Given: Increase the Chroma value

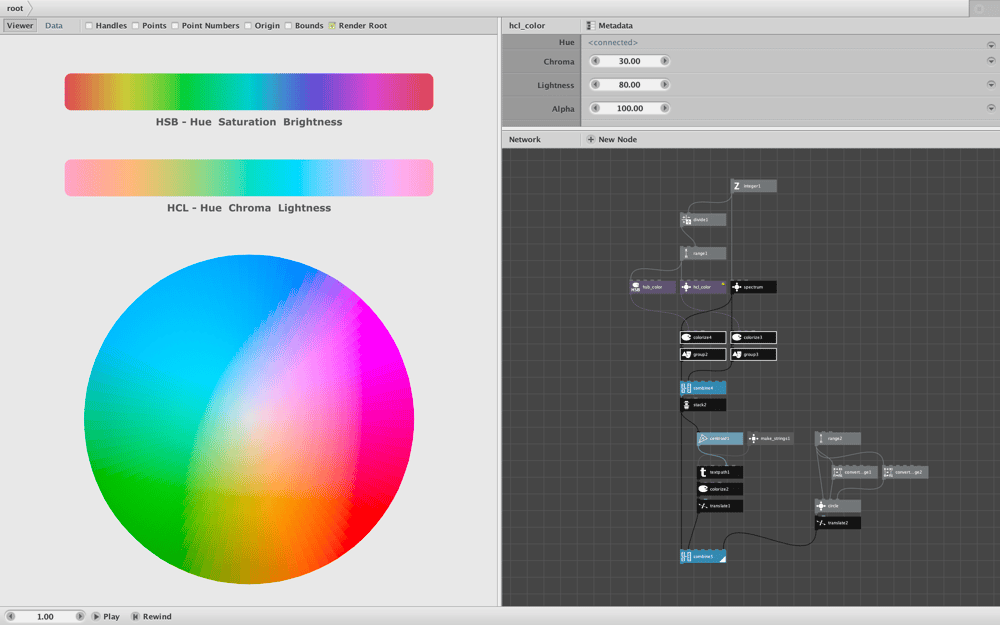Looking at the screenshot, I should tap(665, 61).
